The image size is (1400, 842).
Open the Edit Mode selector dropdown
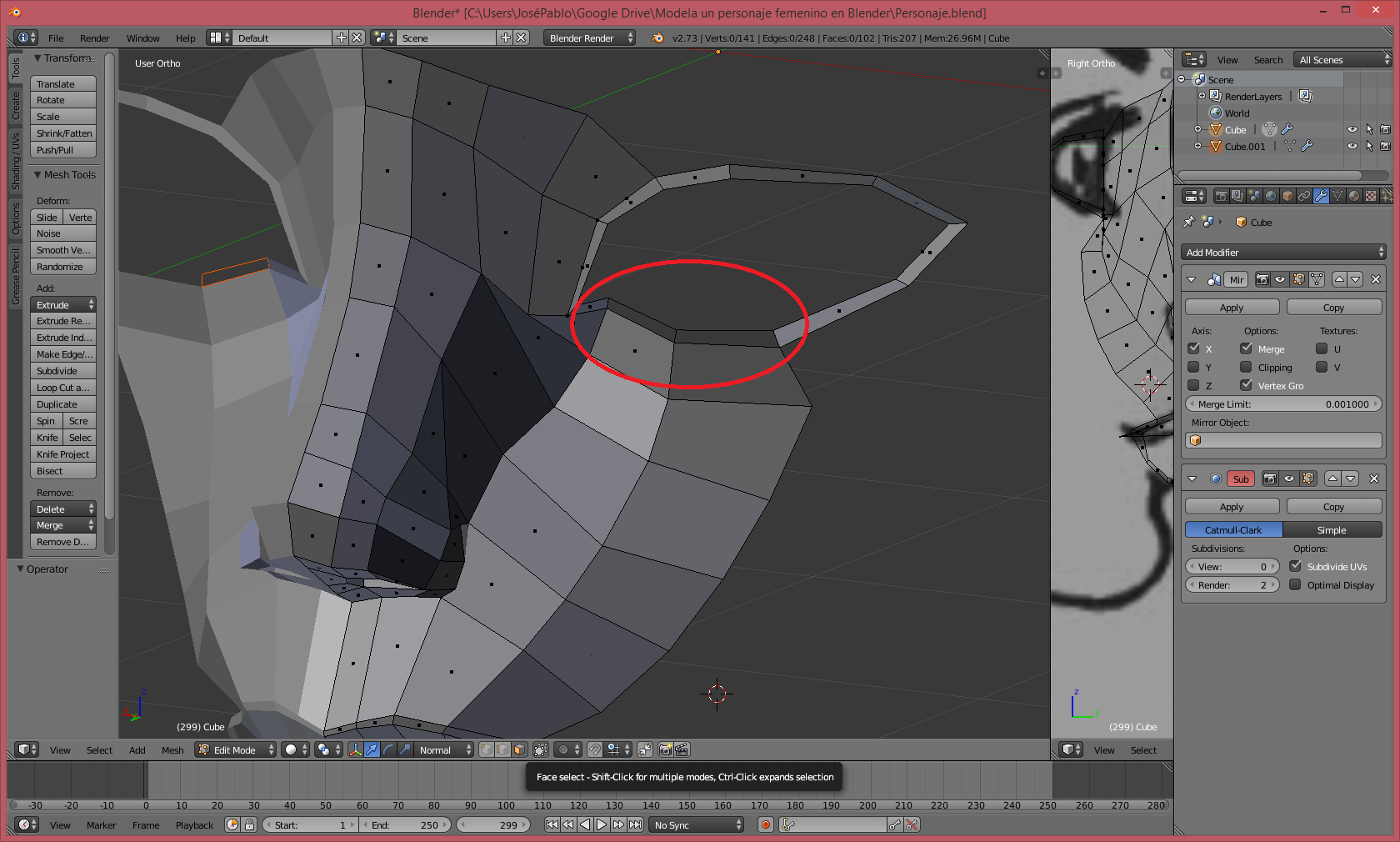[x=235, y=749]
